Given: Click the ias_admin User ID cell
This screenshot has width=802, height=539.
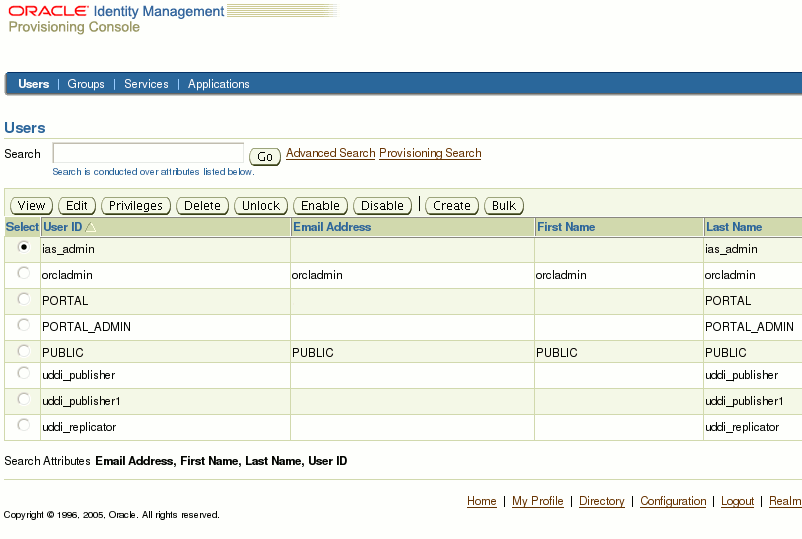Looking at the screenshot, I should pyautogui.click(x=166, y=250).
